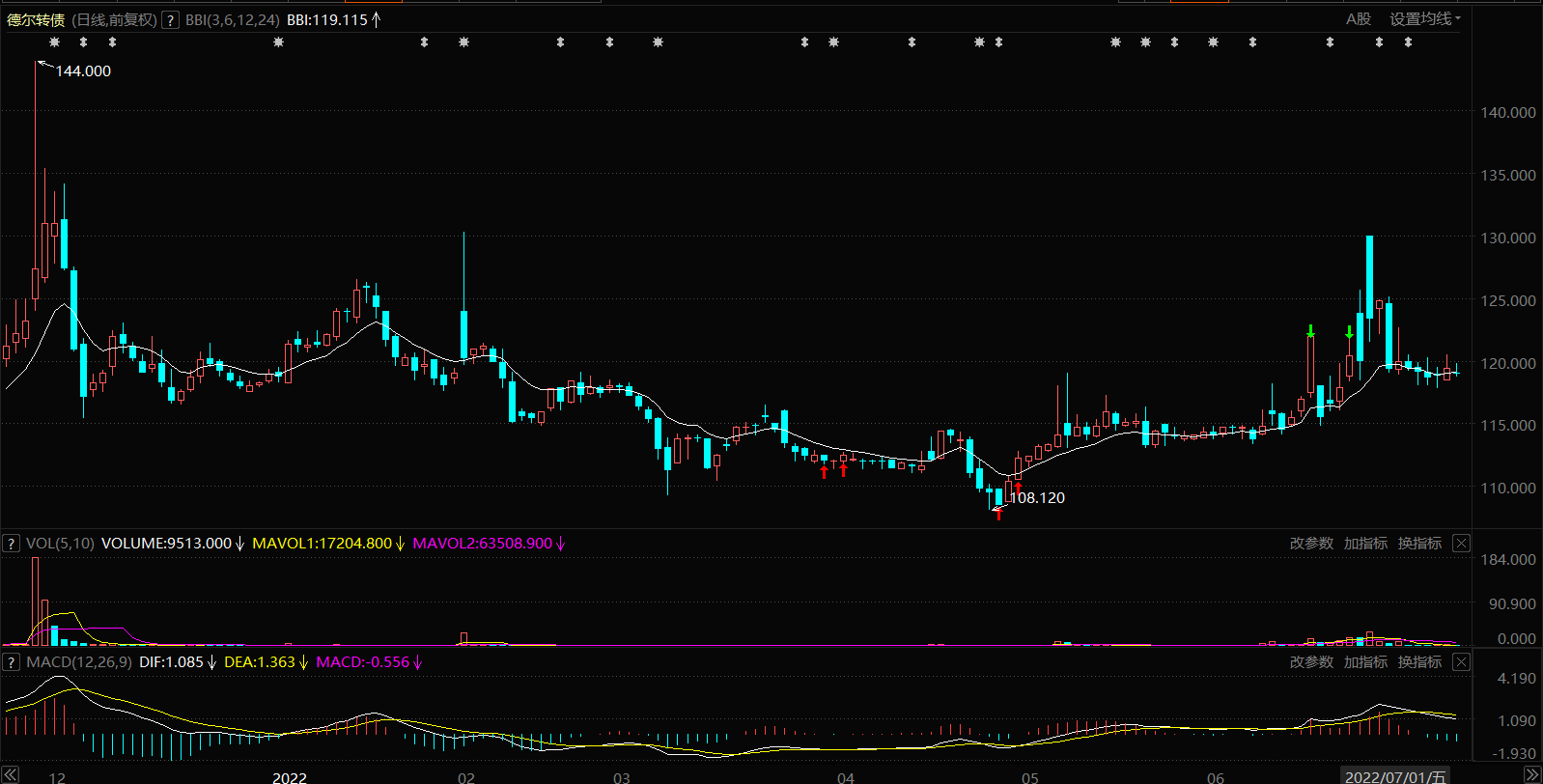The image size is (1543, 784).
Task: Click 改参数 in the VOL panel
Action: click(1311, 544)
